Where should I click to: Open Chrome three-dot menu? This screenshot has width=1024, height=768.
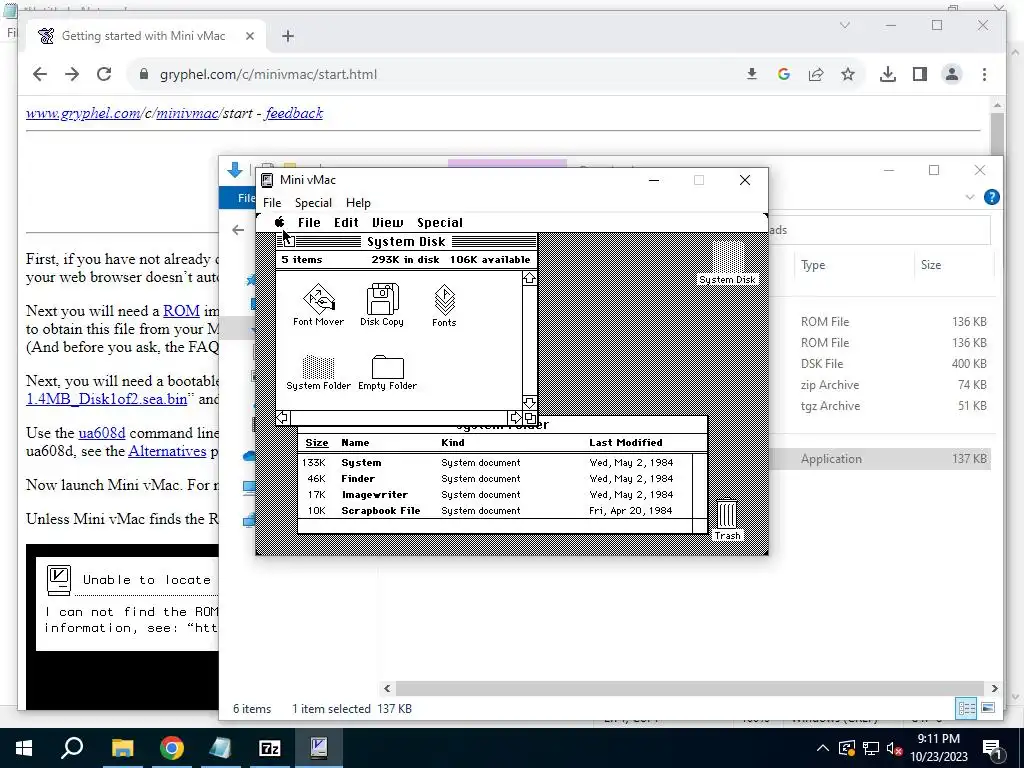984,74
